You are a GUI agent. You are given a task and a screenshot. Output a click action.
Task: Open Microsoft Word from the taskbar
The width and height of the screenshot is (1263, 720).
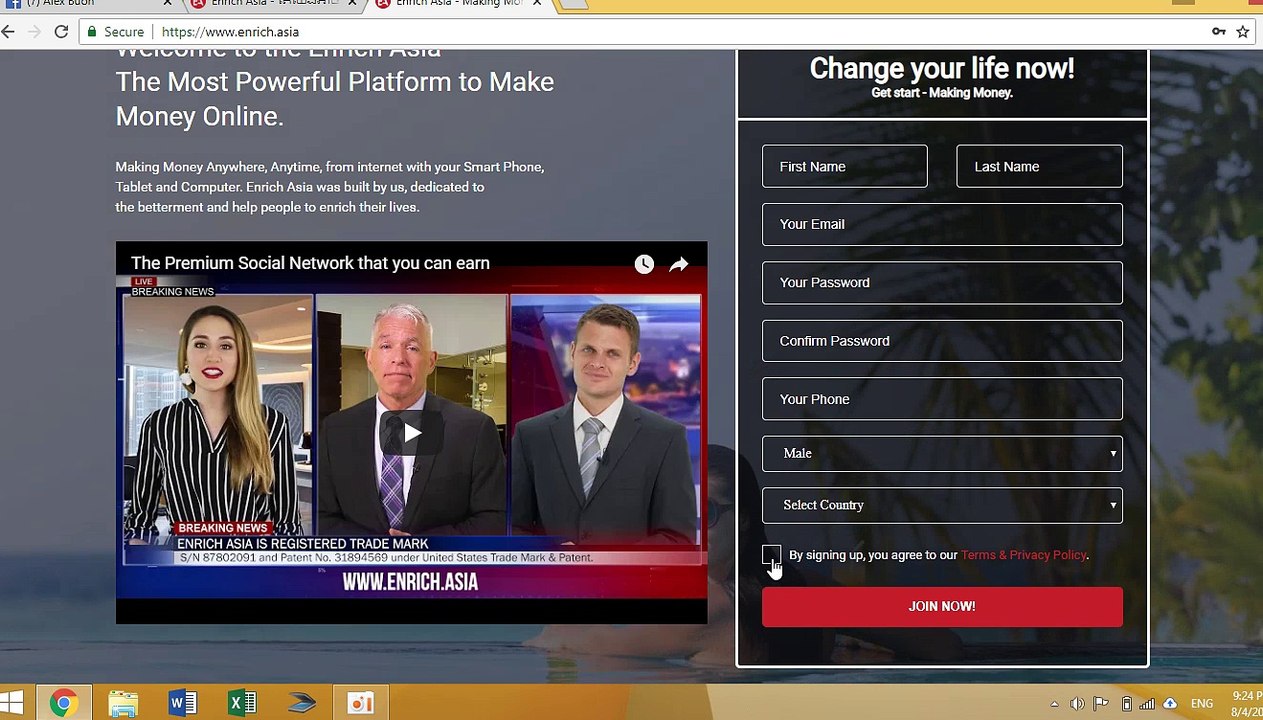pyautogui.click(x=183, y=703)
